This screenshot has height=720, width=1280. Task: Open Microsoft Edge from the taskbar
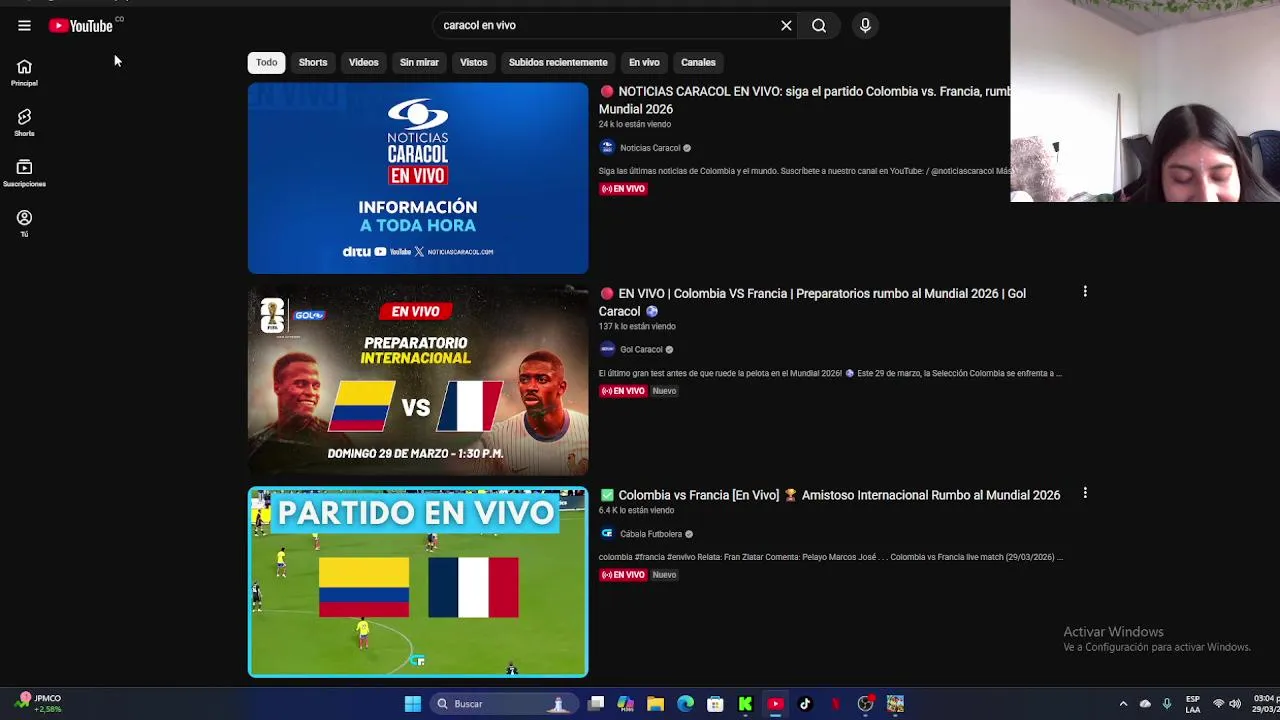click(685, 704)
